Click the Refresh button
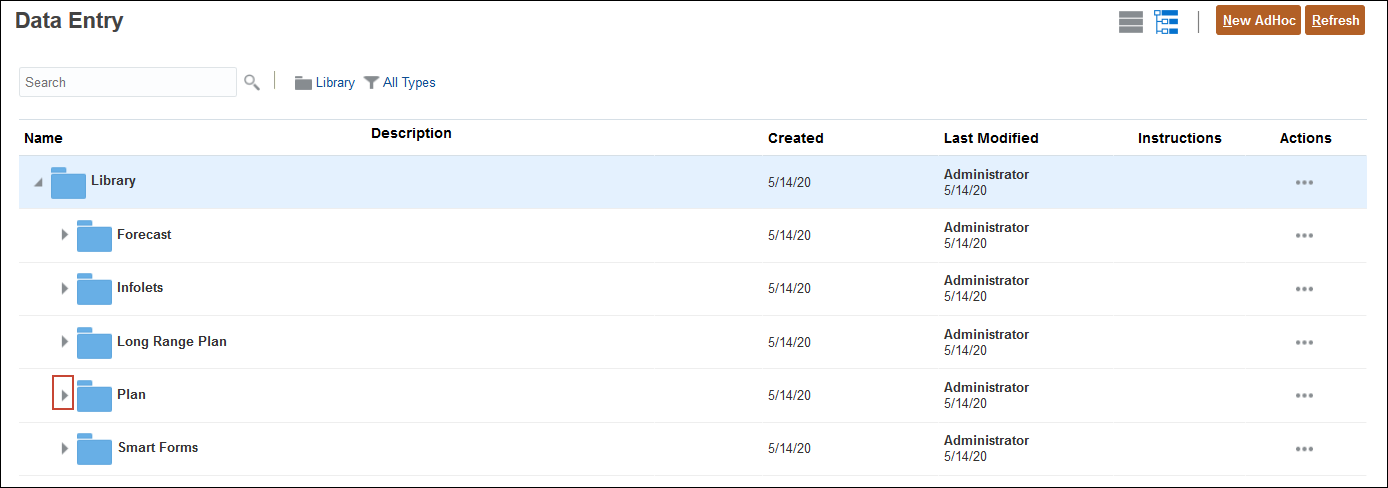 click(x=1334, y=21)
